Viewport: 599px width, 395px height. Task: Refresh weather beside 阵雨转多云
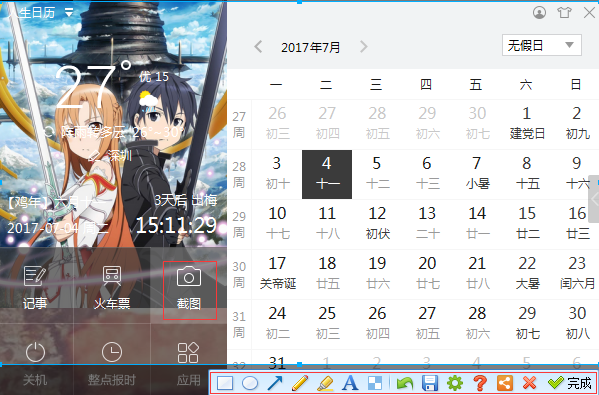tap(49, 132)
